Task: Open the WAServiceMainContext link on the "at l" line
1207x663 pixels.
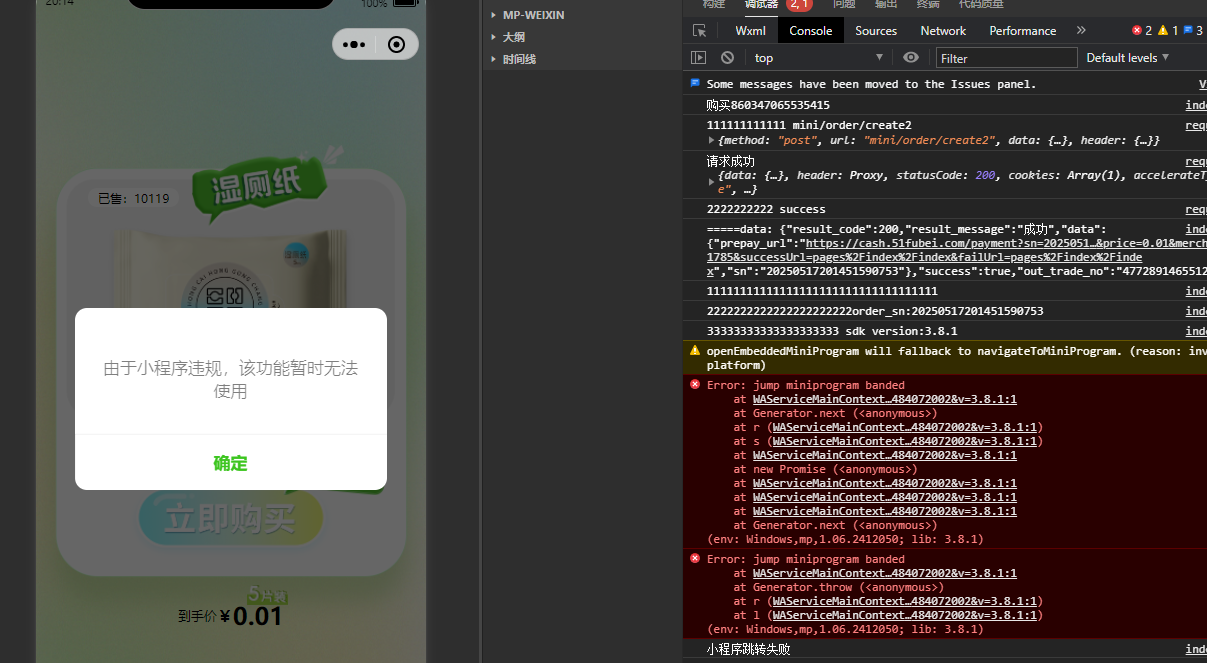Action: [x=907, y=615]
